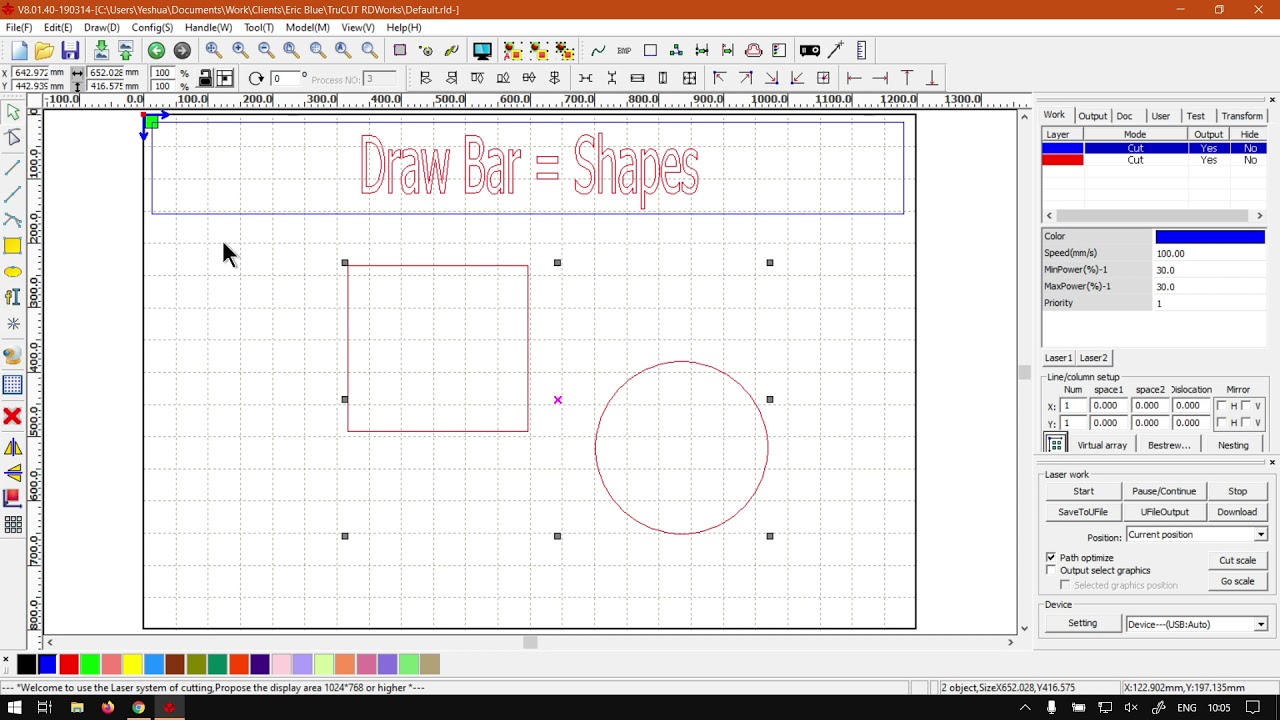Screen dimensions: 1280x720
Task: Open the preview monitor icon
Action: click(x=482, y=51)
